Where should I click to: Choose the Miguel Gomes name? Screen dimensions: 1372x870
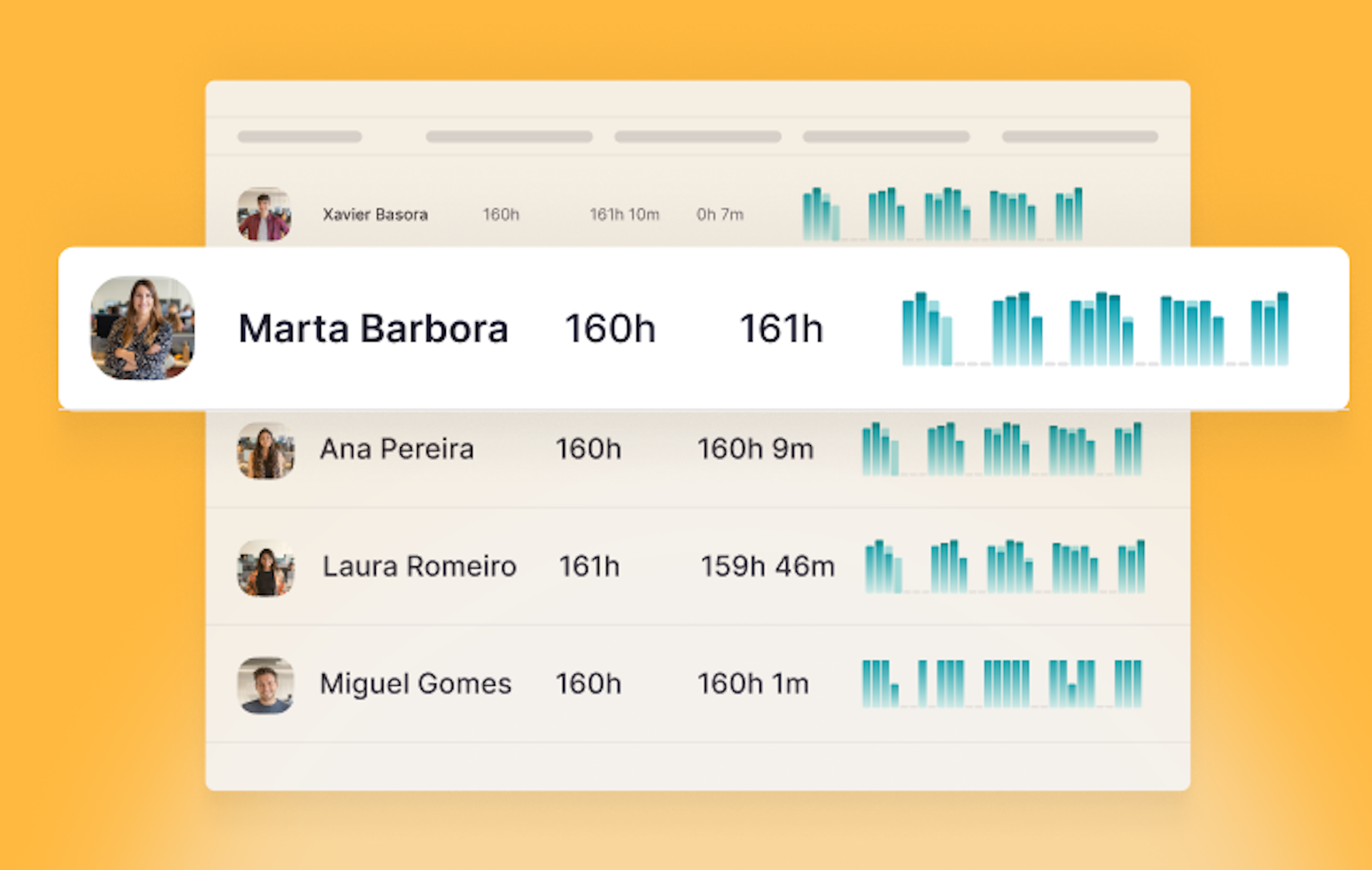[416, 684]
